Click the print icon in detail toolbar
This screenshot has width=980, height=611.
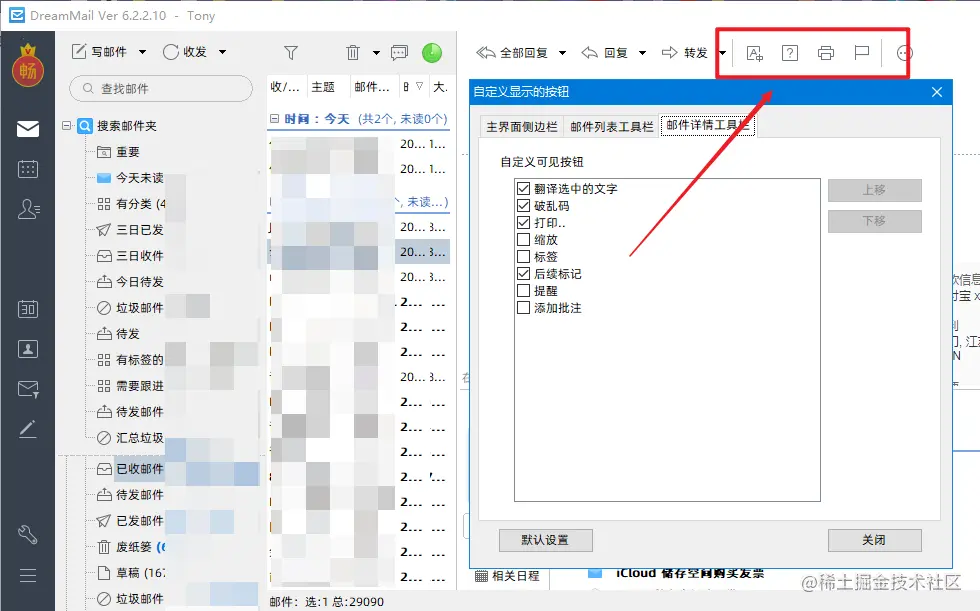click(826, 53)
